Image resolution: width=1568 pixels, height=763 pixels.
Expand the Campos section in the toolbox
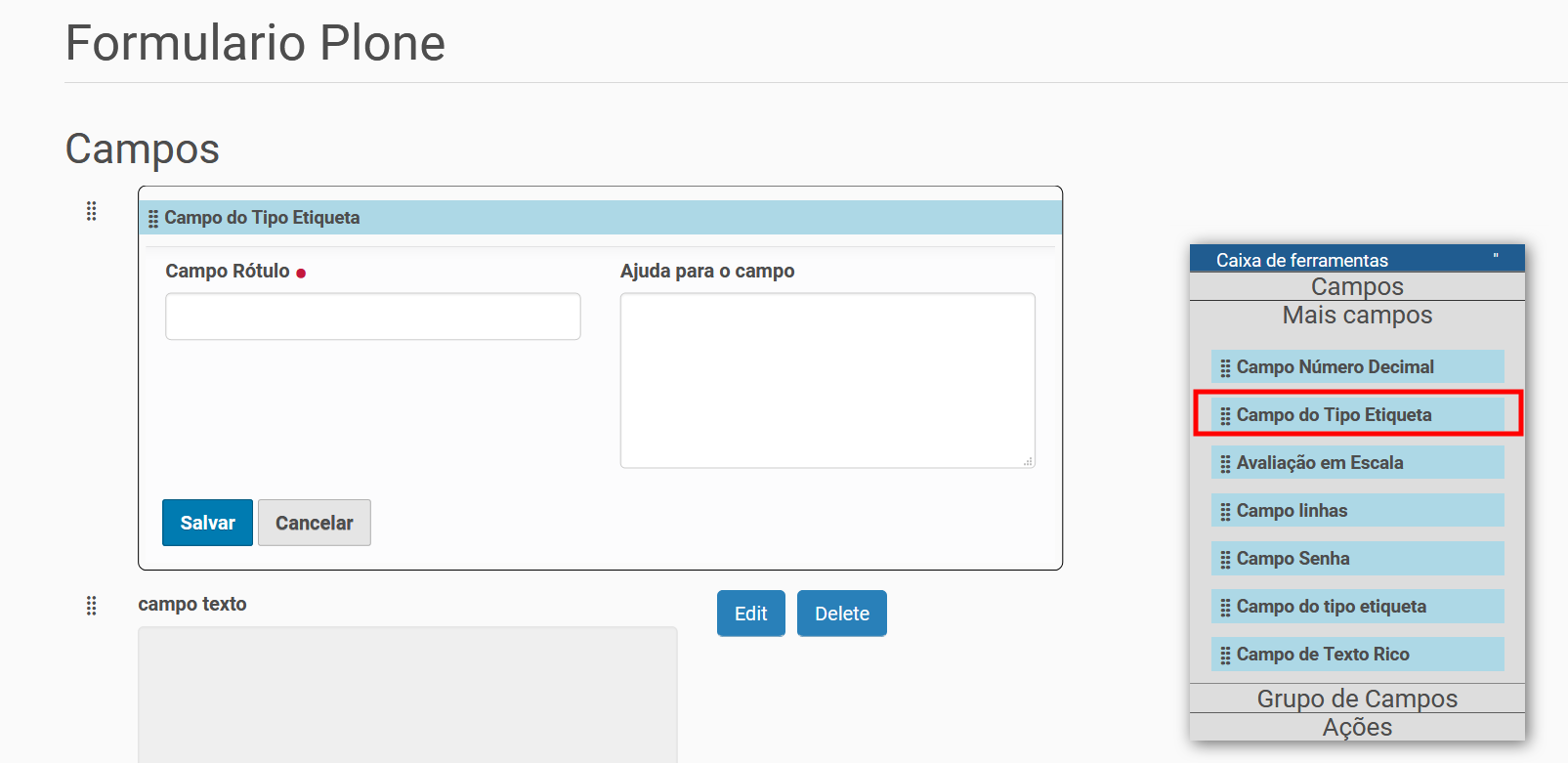point(1357,286)
